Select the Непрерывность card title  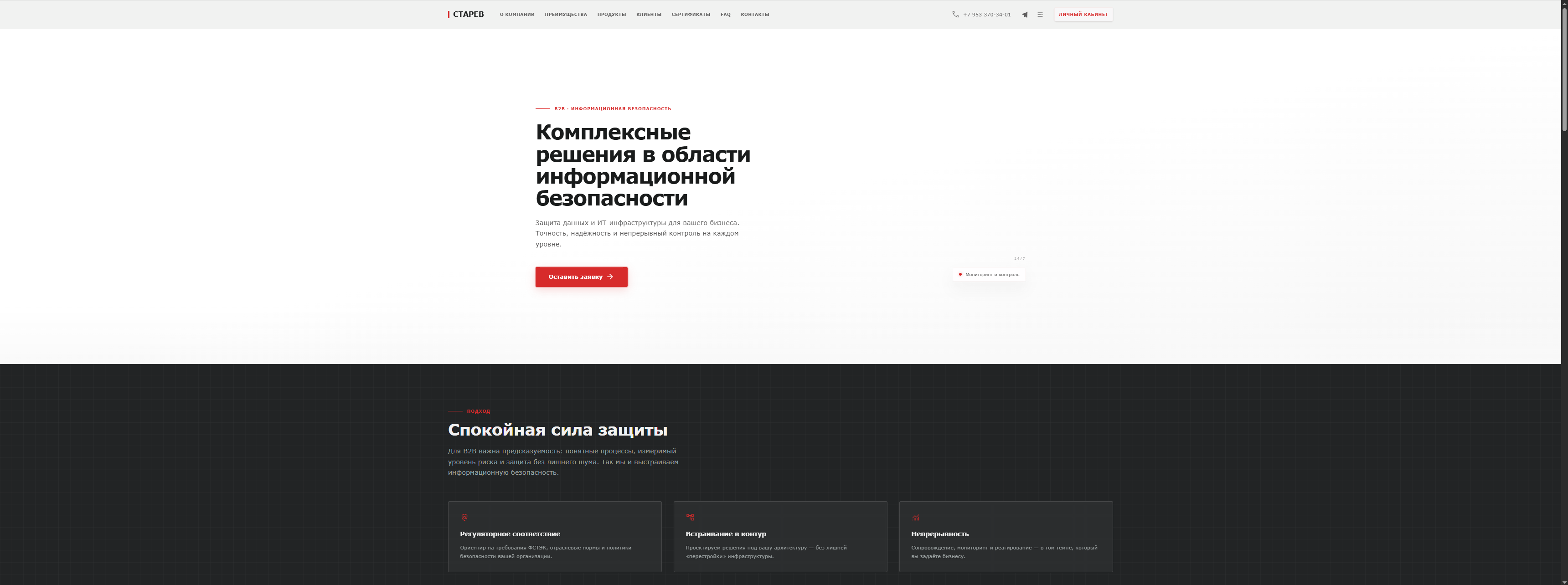pos(939,534)
